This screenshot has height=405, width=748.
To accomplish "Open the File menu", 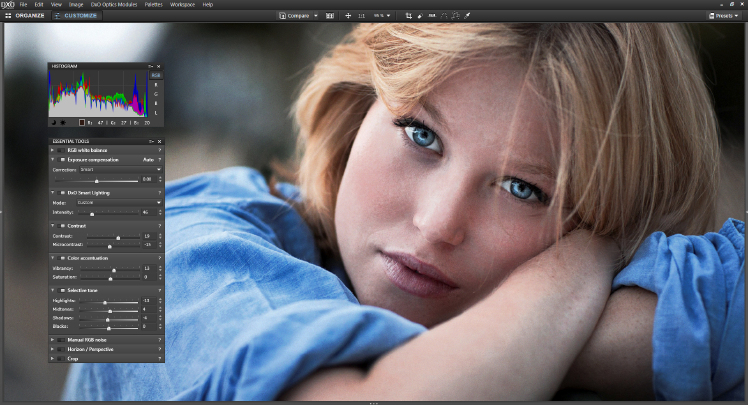I will pos(23,4).
